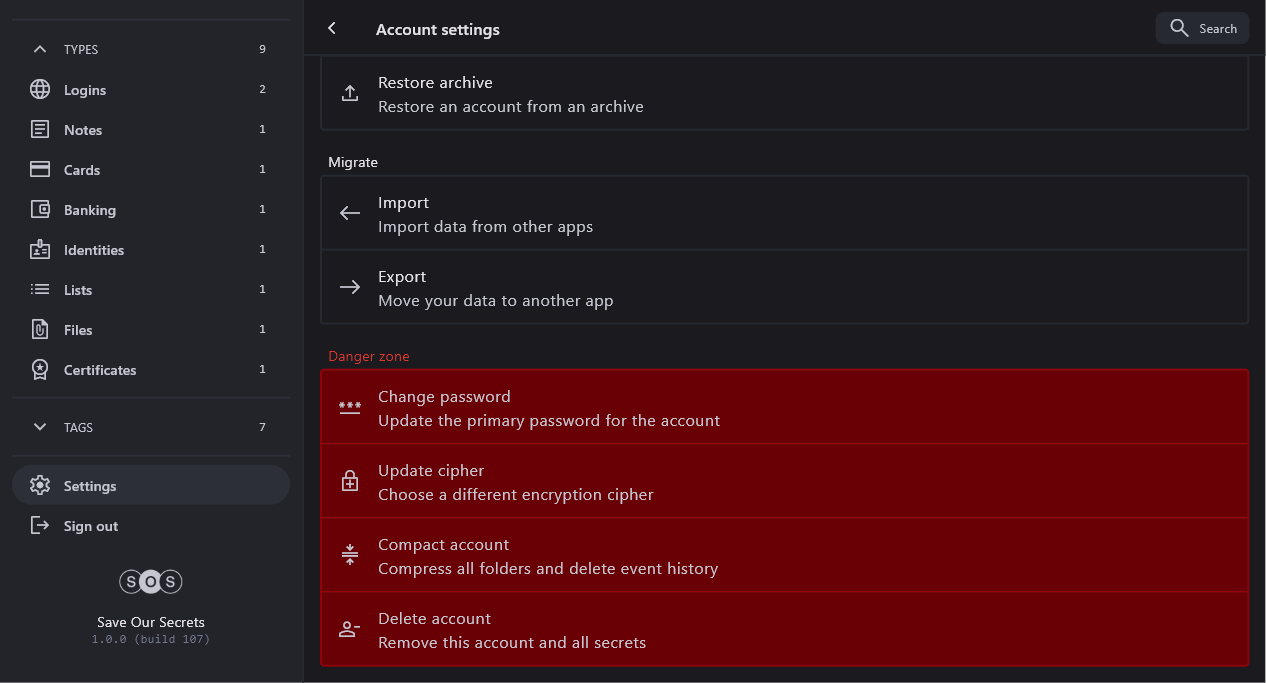Viewport: 1266px width, 683px height.
Task: Select the Cards credit card icon
Action: click(40, 170)
